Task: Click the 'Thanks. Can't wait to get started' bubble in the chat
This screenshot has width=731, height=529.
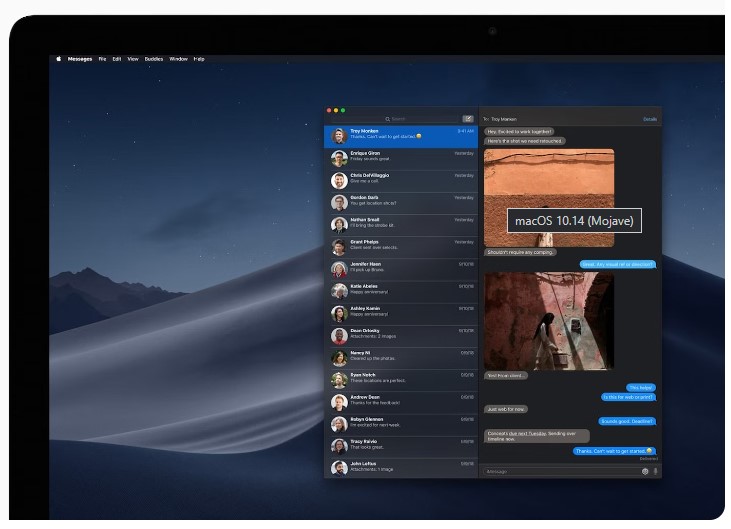Action: 614,451
